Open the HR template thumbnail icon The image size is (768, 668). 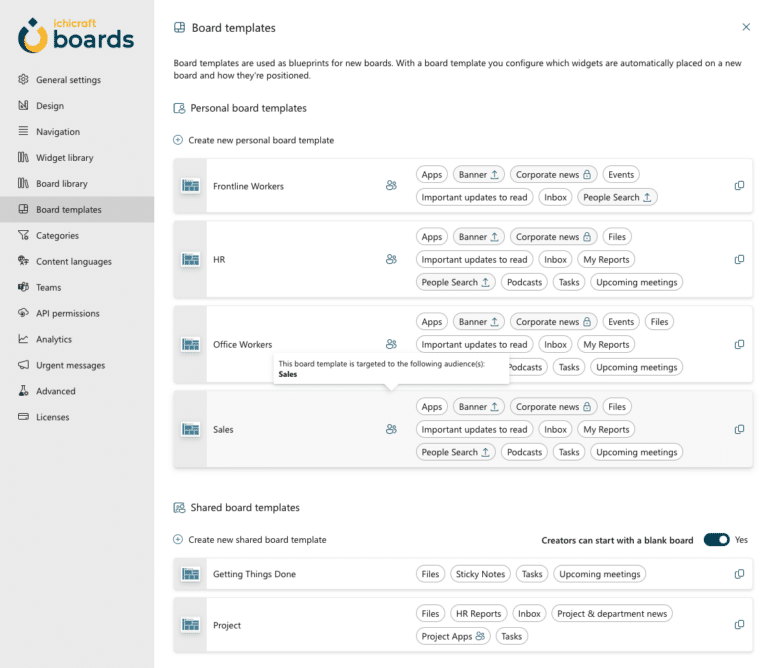[191, 260]
